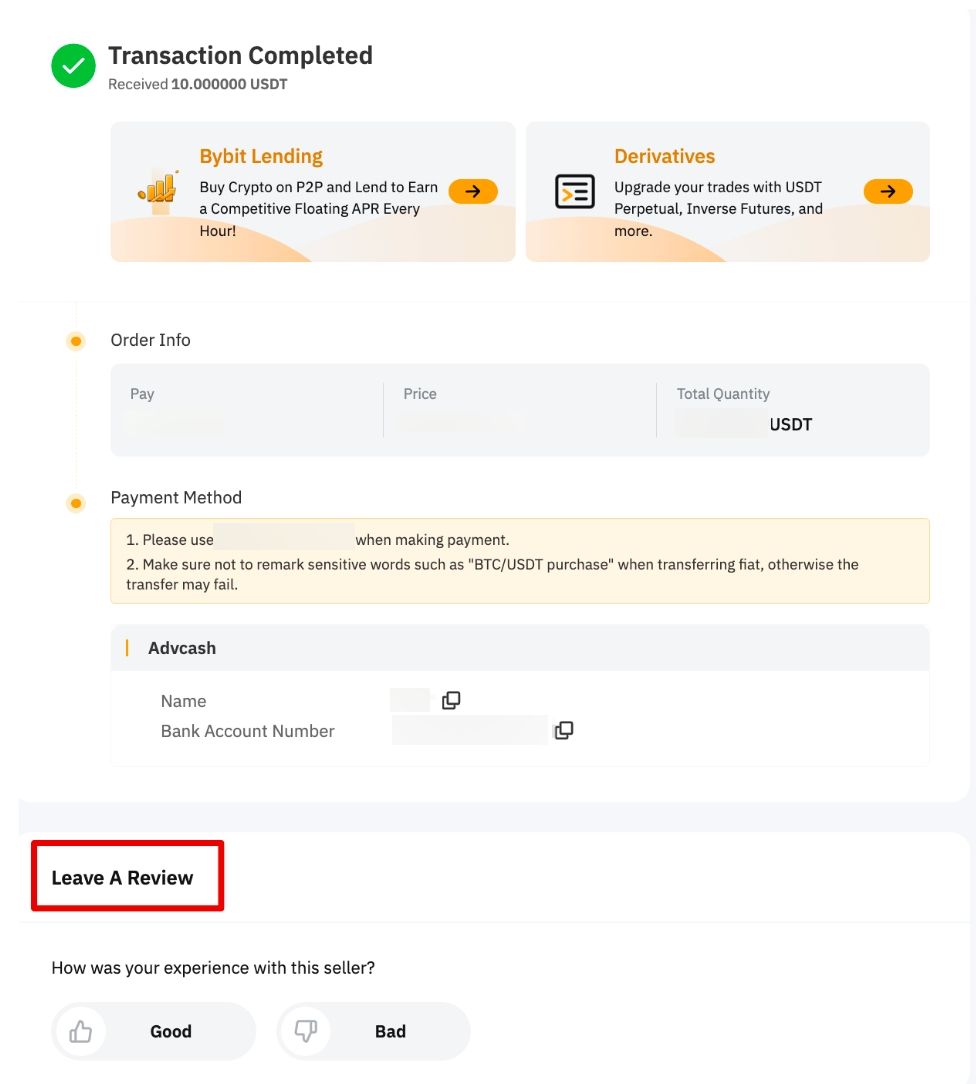This screenshot has width=976, height=1084.
Task: Click the Advcash payment method header
Action: tap(182, 648)
